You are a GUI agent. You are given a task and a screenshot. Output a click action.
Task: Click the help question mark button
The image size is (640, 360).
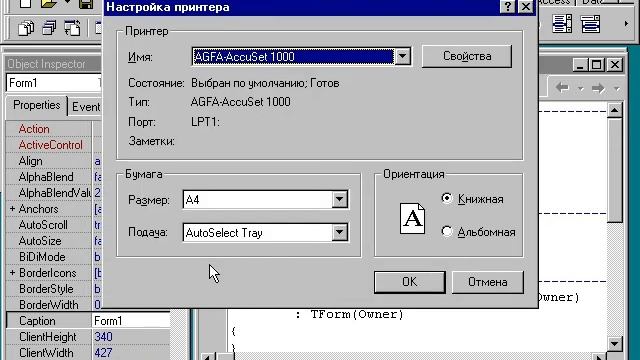coord(507,7)
